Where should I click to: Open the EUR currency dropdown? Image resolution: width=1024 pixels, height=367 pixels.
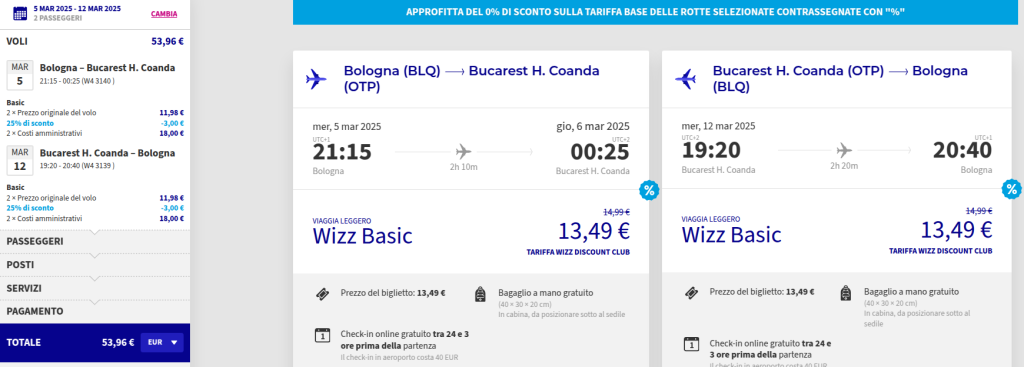(163, 342)
